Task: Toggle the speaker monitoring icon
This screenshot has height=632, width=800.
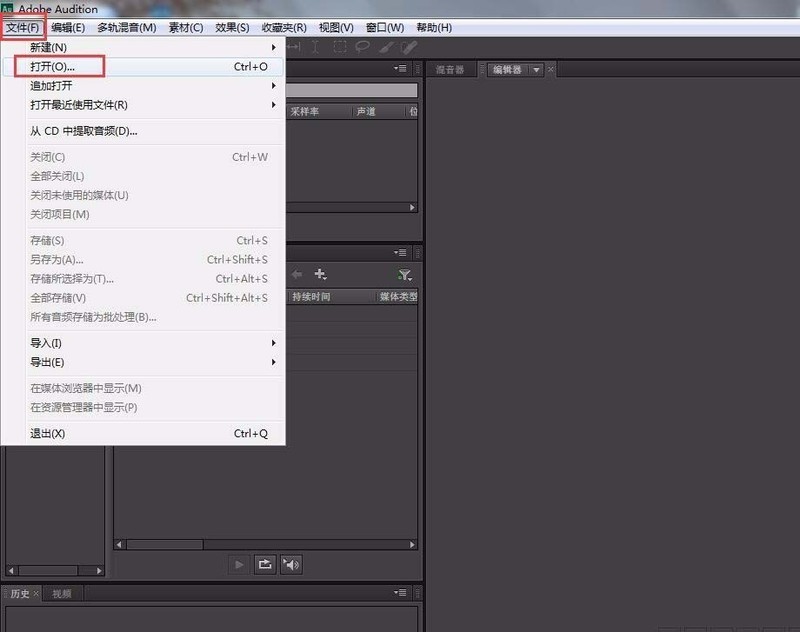Action: 292,564
